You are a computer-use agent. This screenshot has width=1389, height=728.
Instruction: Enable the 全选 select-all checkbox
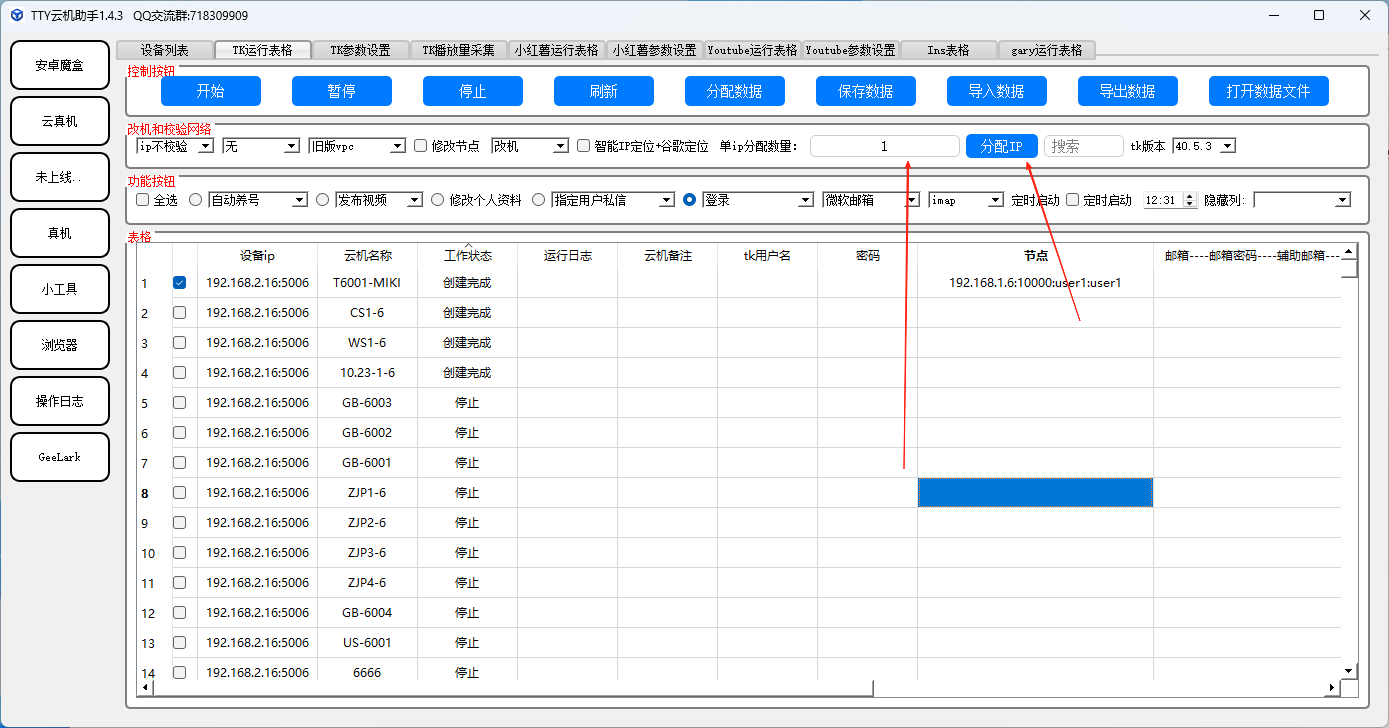pyautogui.click(x=142, y=200)
